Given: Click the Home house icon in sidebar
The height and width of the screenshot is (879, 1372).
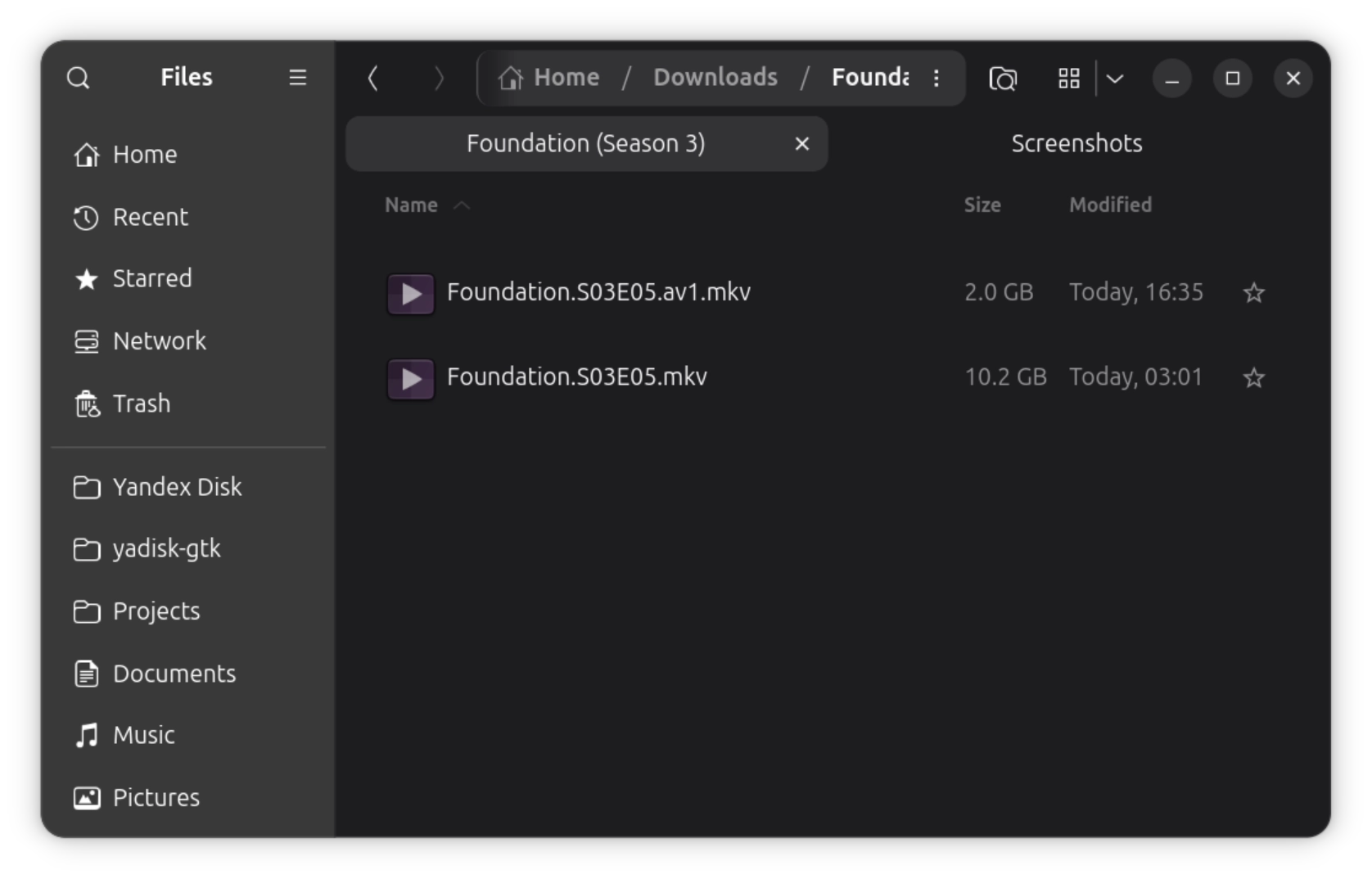Looking at the screenshot, I should coord(87,155).
